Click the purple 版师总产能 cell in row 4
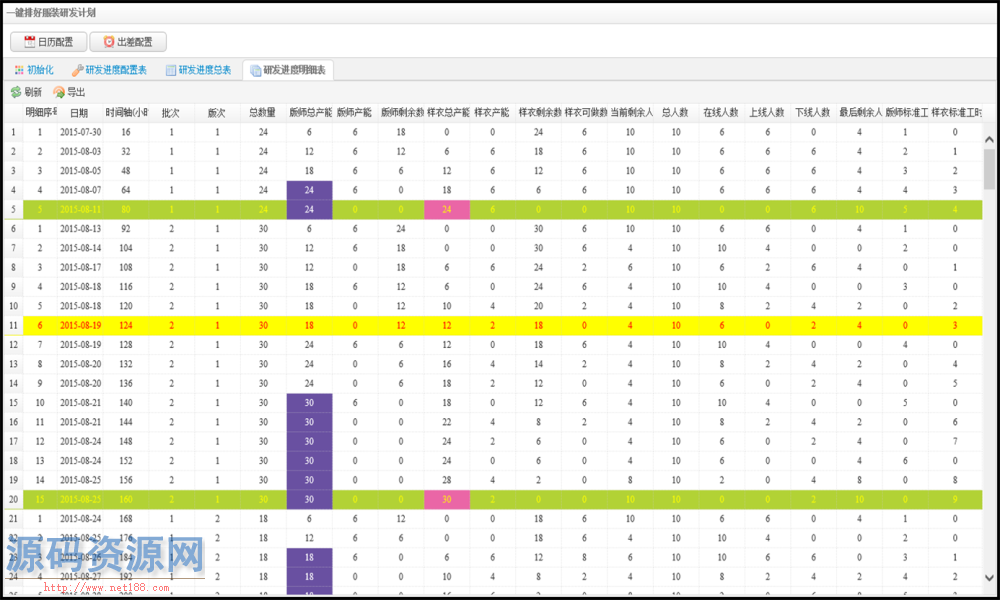This screenshot has height=600, width=1000. [x=309, y=190]
